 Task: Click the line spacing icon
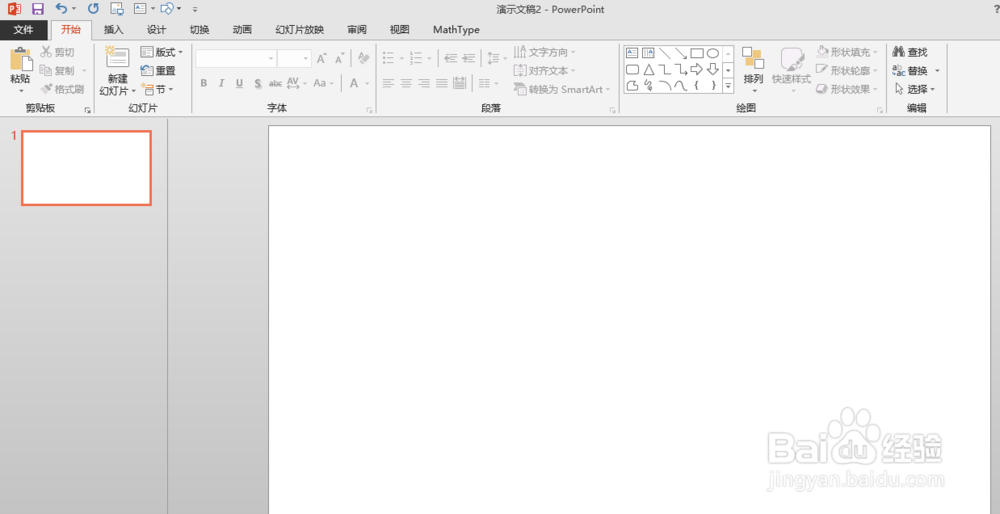(x=493, y=59)
